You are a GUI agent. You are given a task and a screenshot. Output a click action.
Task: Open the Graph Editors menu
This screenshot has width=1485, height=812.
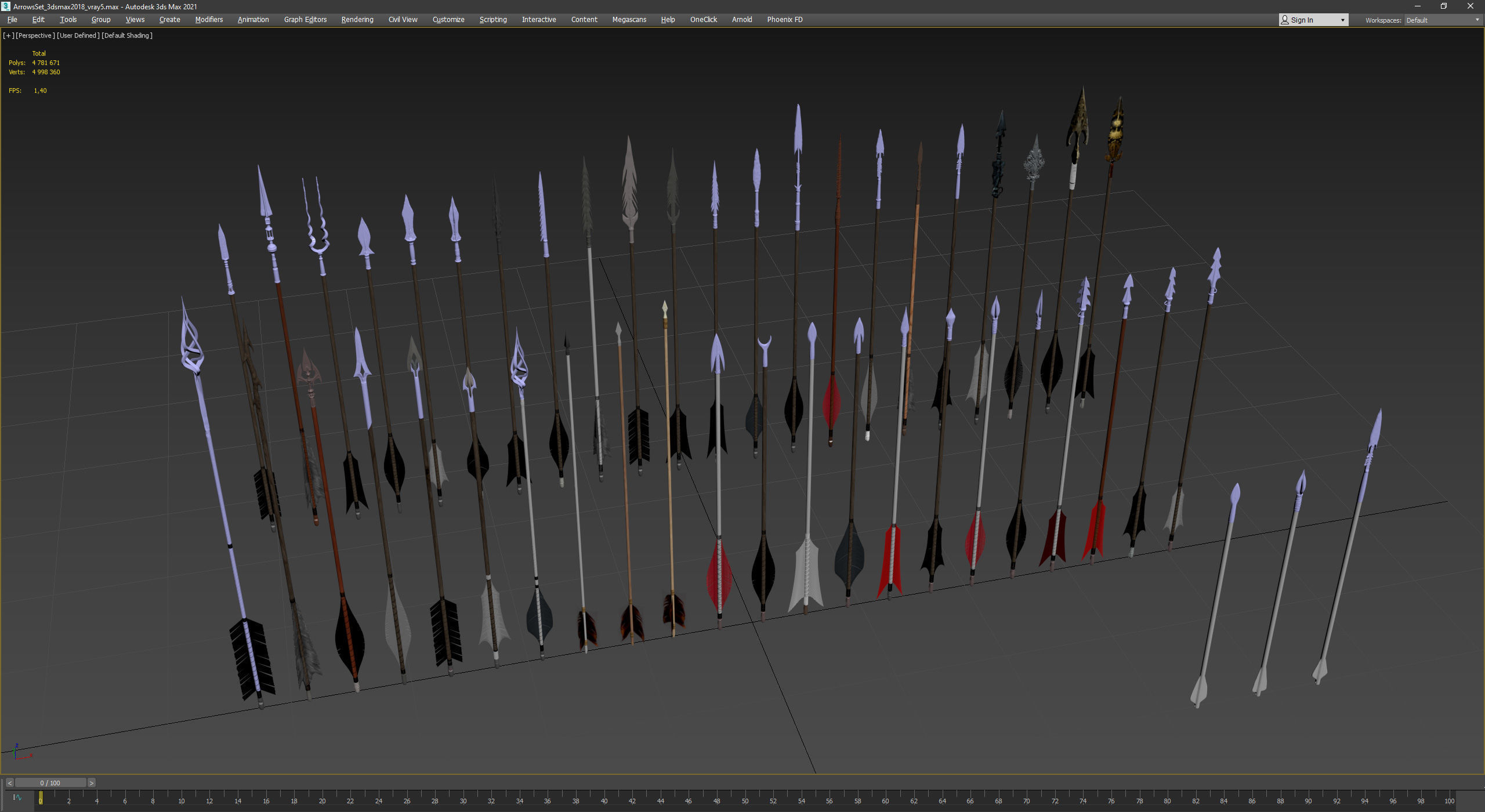(x=305, y=20)
